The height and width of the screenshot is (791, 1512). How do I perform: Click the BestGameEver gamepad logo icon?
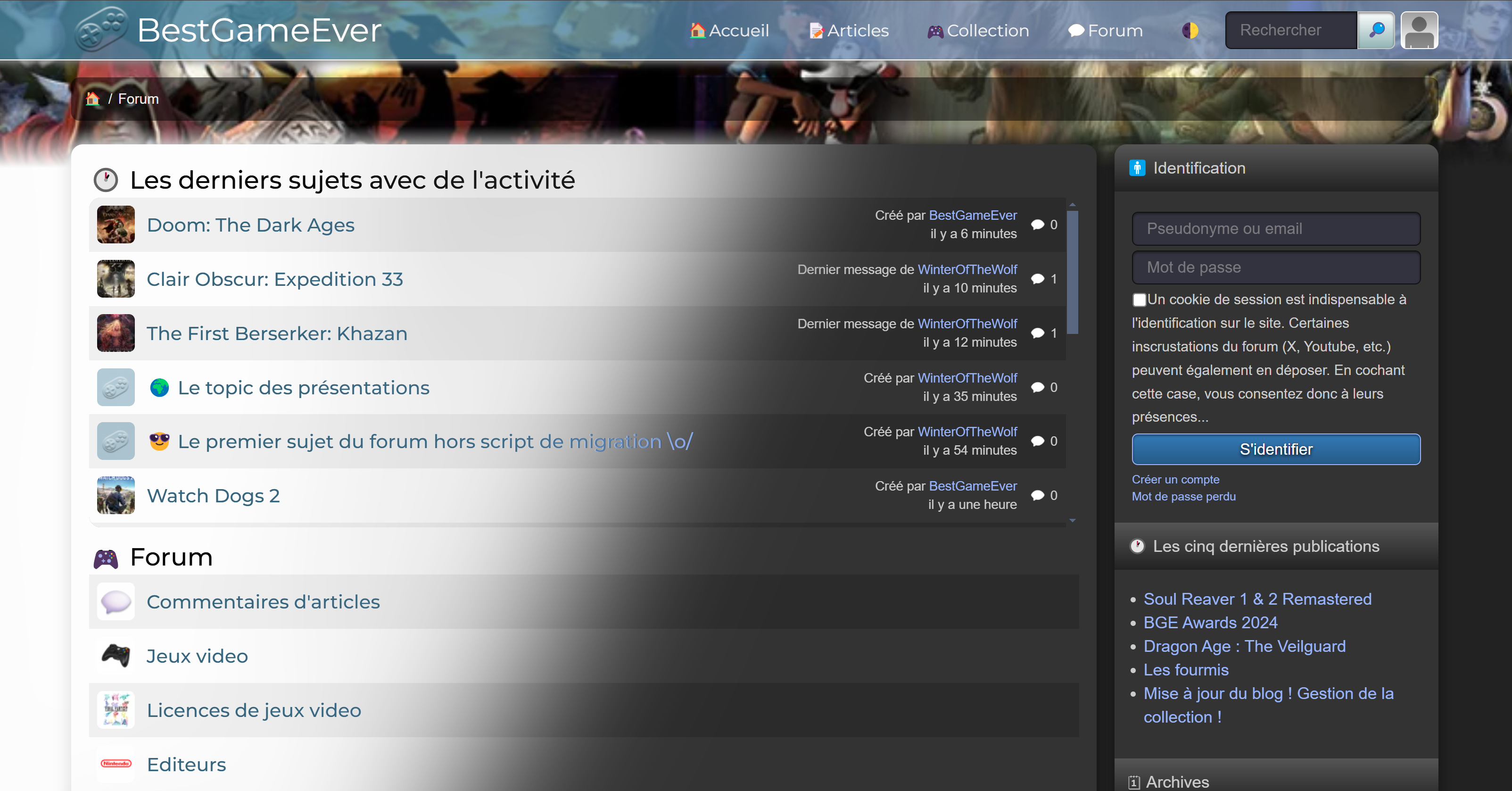(101, 29)
